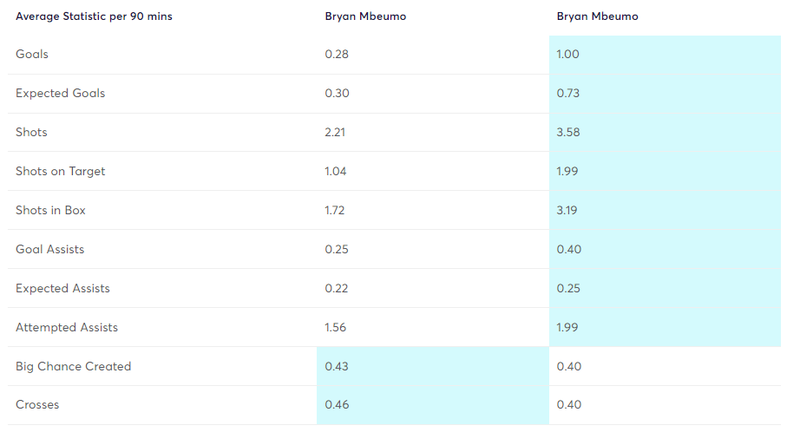Click the 'Average Statistic per 90 mins' header
The height and width of the screenshot is (432, 800).
point(94,16)
